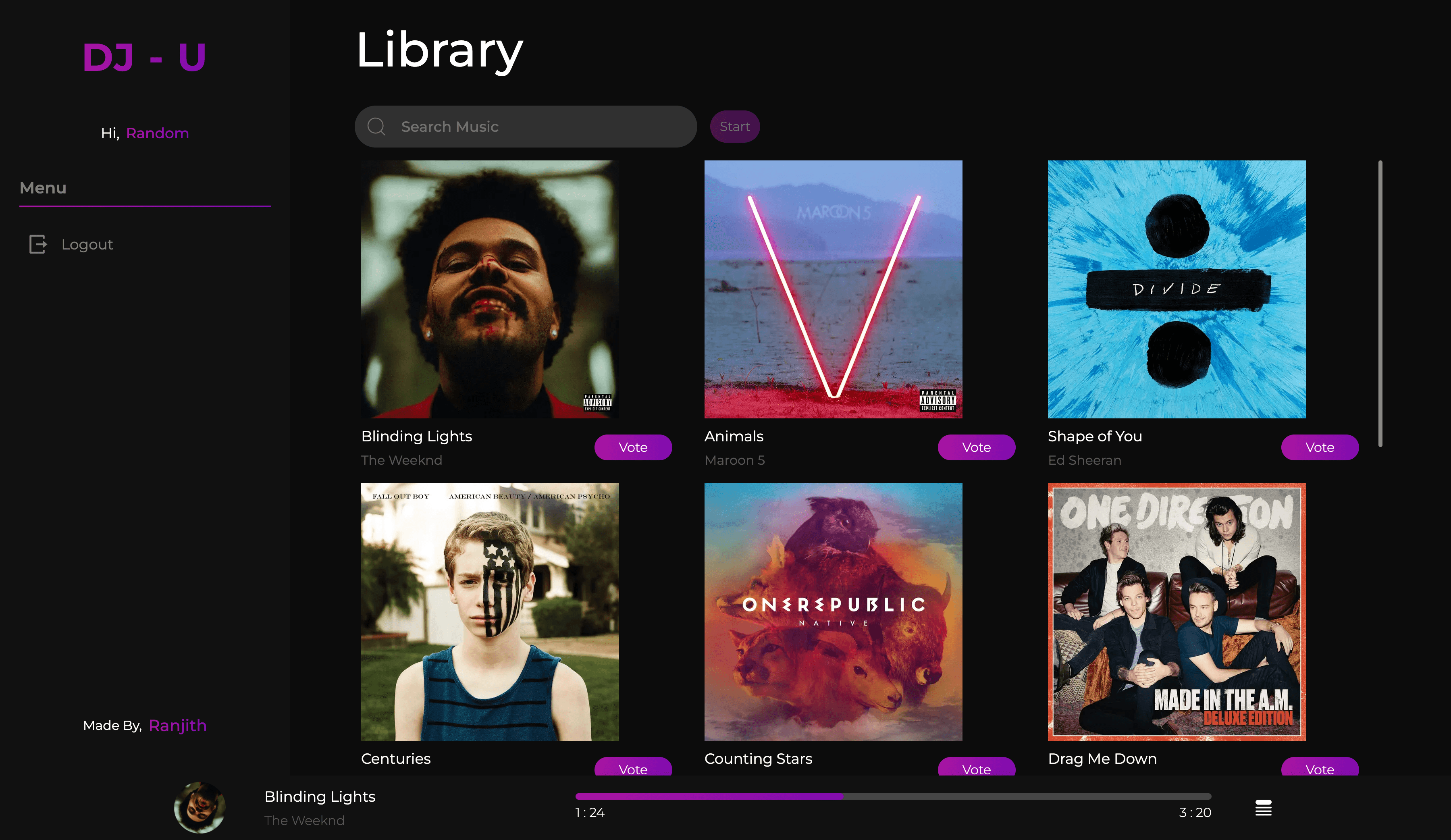Vote for Drag Me Down

click(x=1320, y=767)
